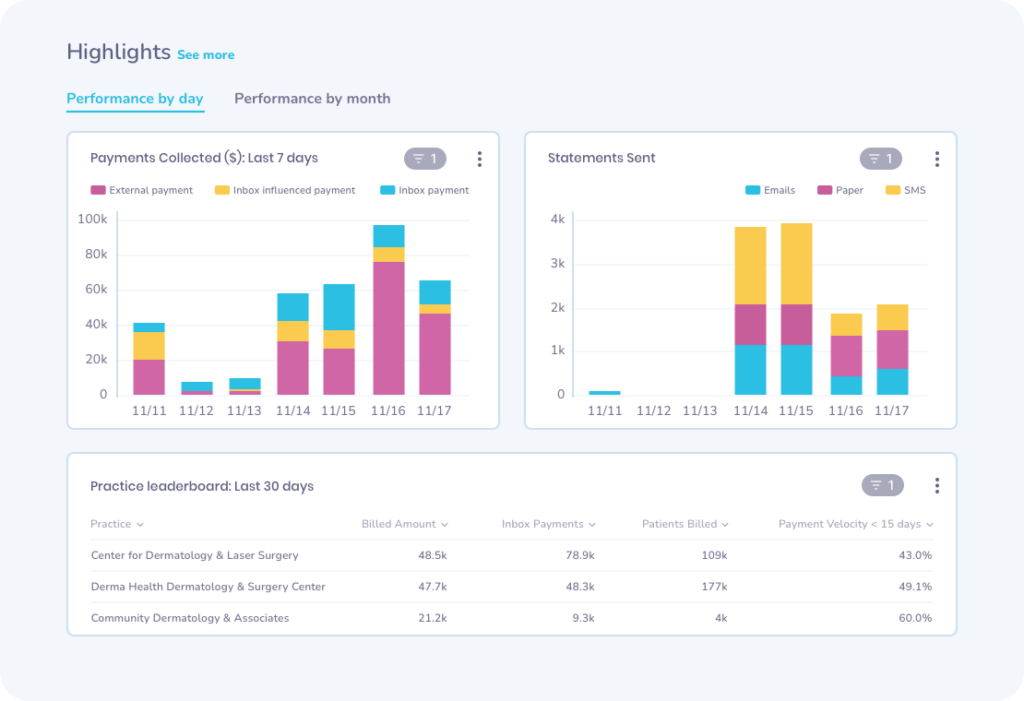Screen dimensions: 1024x701
Task: Open the Payments Collected filter chip
Action: pyautogui.click(x=424, y=158)
